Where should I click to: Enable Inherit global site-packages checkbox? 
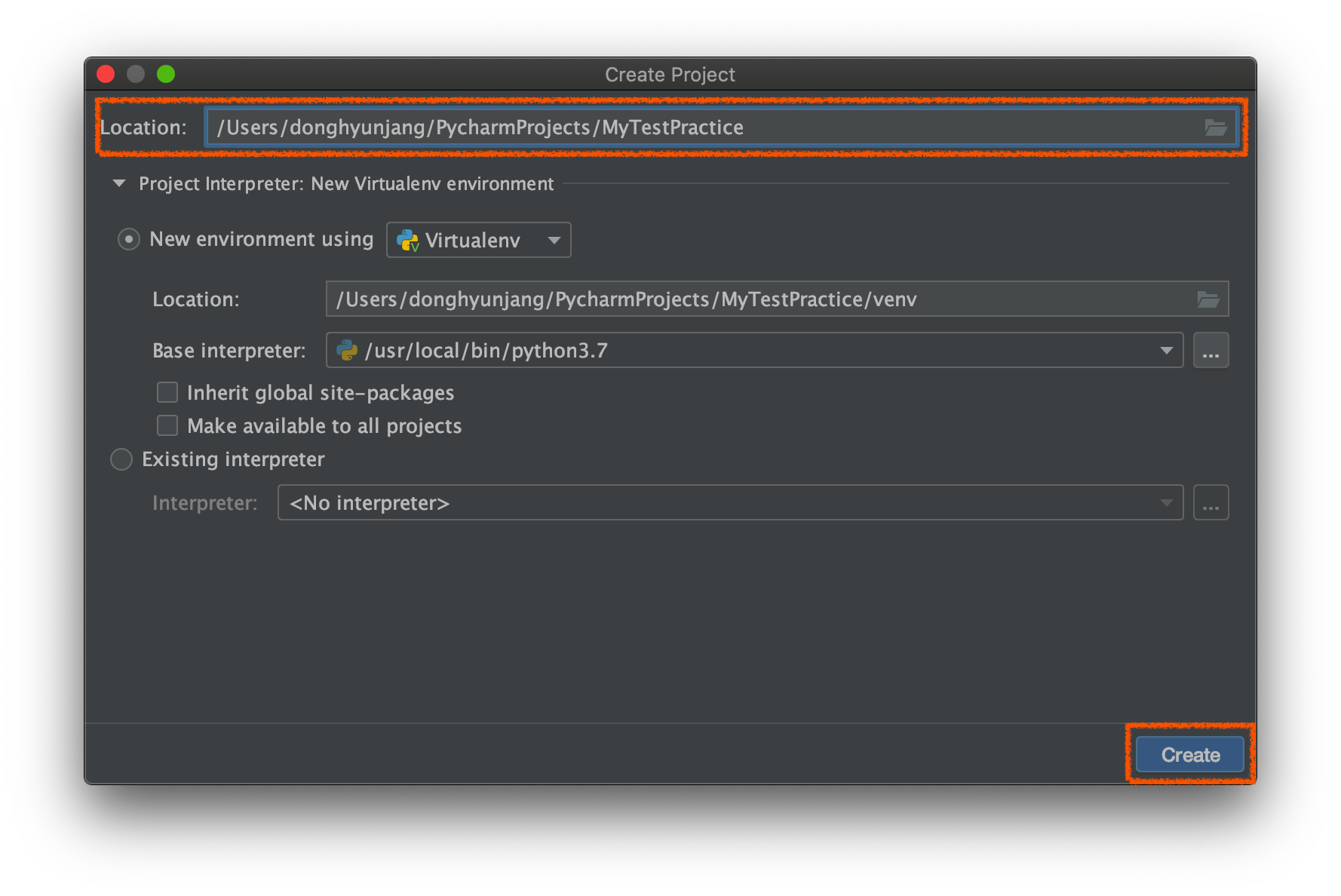167,392
